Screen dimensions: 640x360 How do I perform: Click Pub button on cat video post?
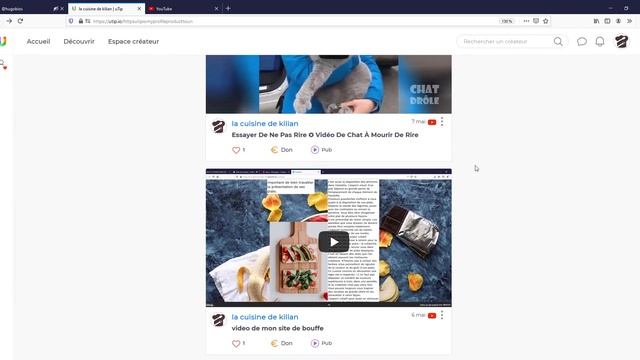click(321, 150)
